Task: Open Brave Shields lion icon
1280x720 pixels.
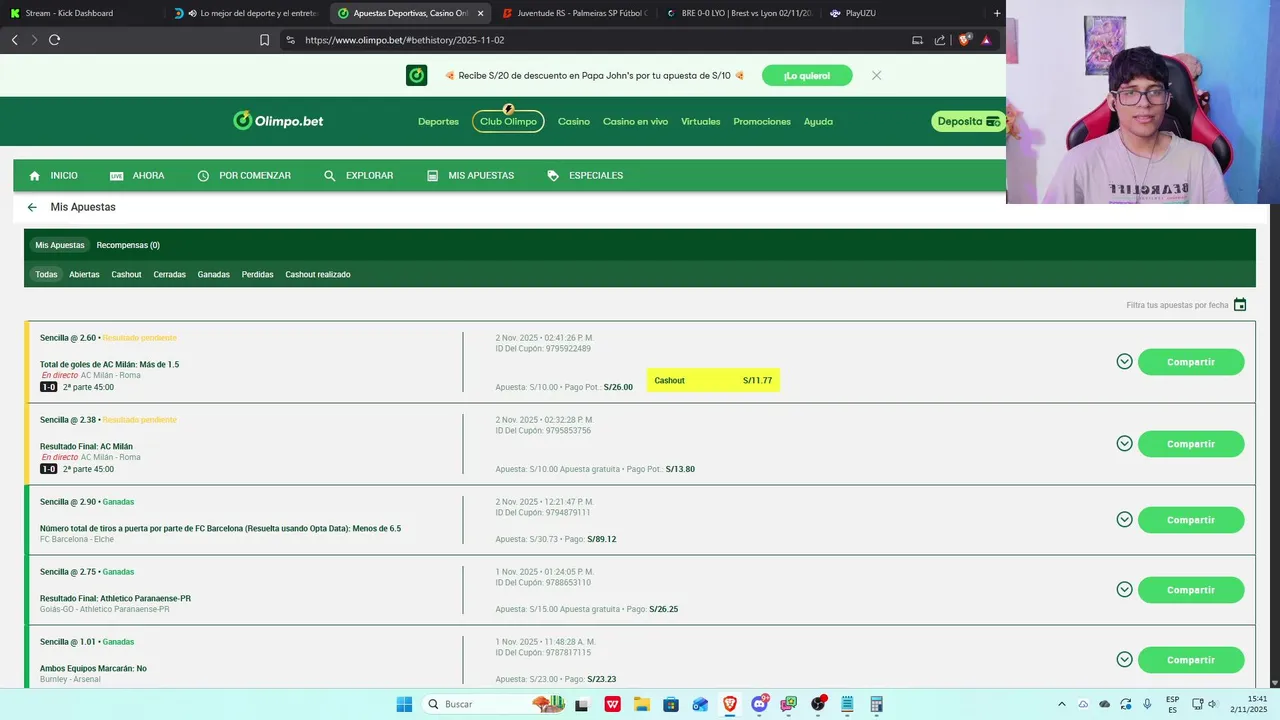Action: coord(965,40)
